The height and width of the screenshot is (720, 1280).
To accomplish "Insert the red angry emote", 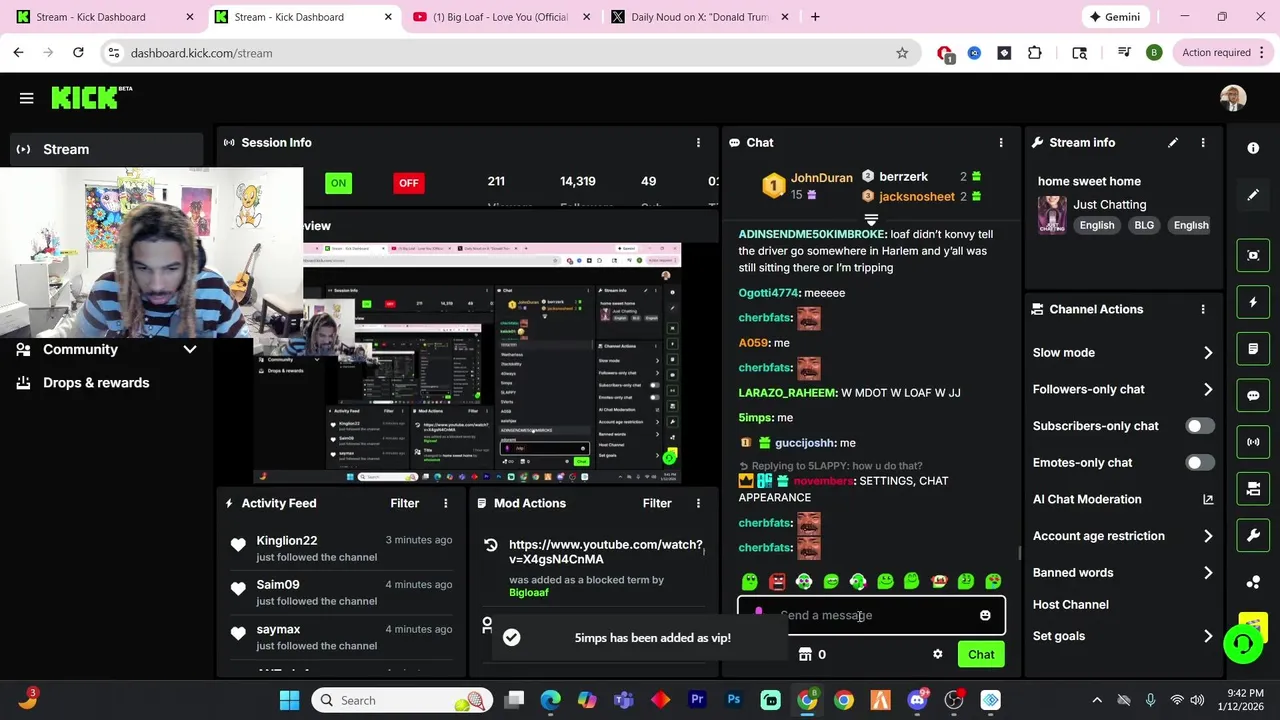I will [x=777, y=581].
